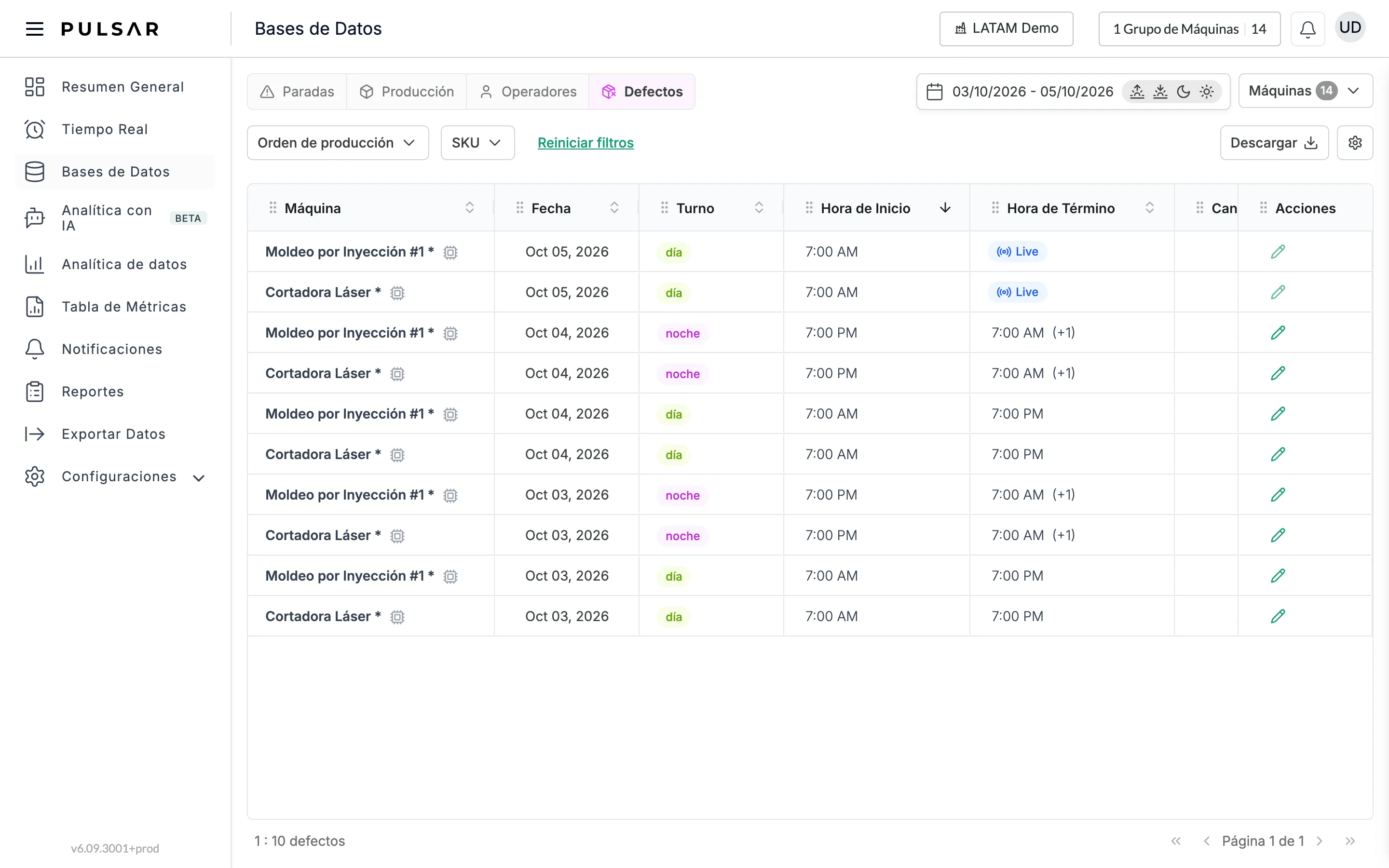Image resolution: width=1389 pixels, height=868 pixels.
Task: Open Exportar Datos in sidebar
Action: (115, 434)
